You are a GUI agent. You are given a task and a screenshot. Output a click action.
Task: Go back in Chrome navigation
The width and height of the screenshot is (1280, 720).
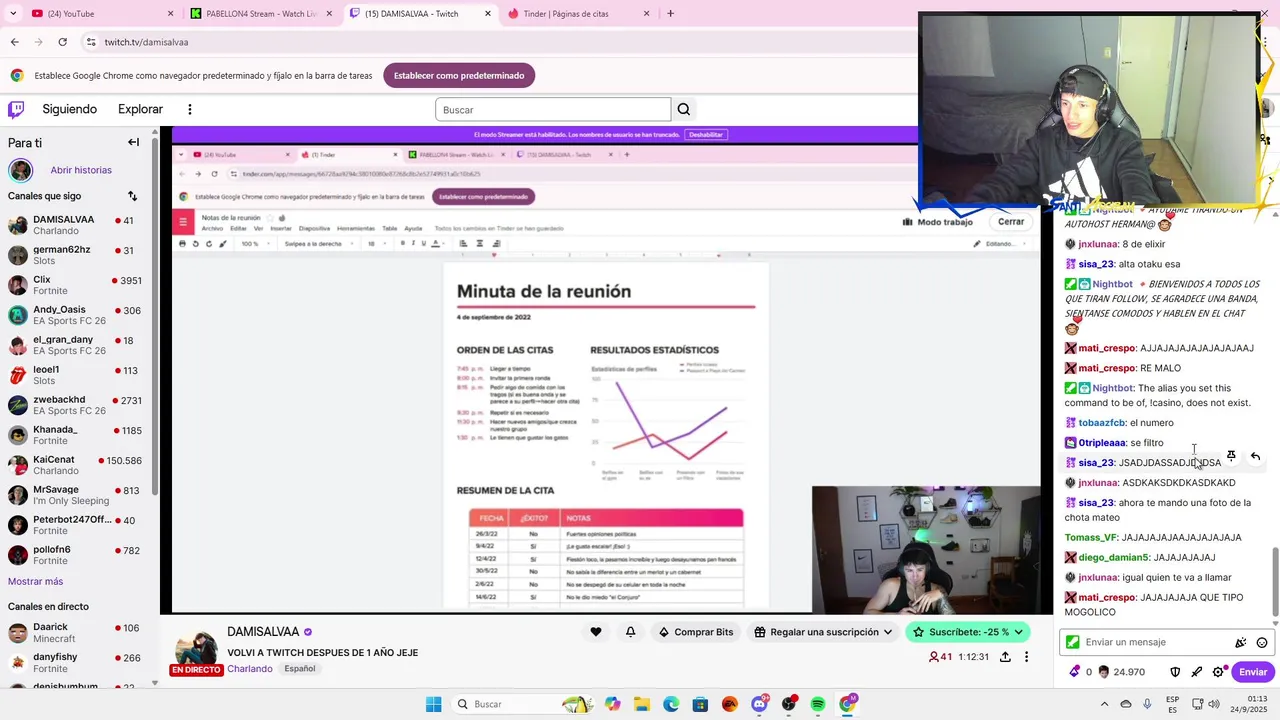click(14, 42)
